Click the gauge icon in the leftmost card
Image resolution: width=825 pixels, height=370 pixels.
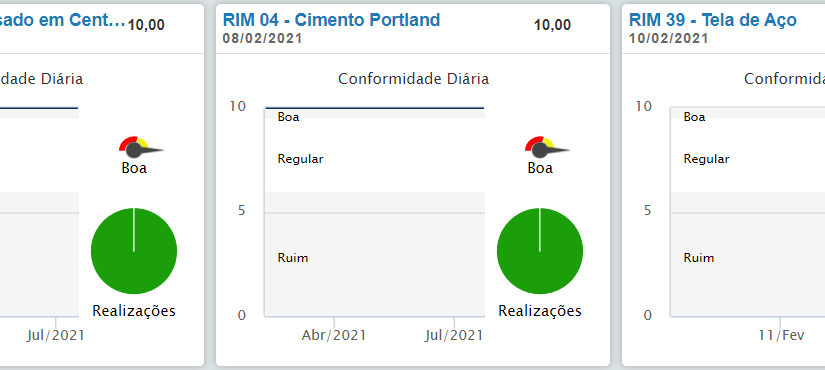click(142, 147)
